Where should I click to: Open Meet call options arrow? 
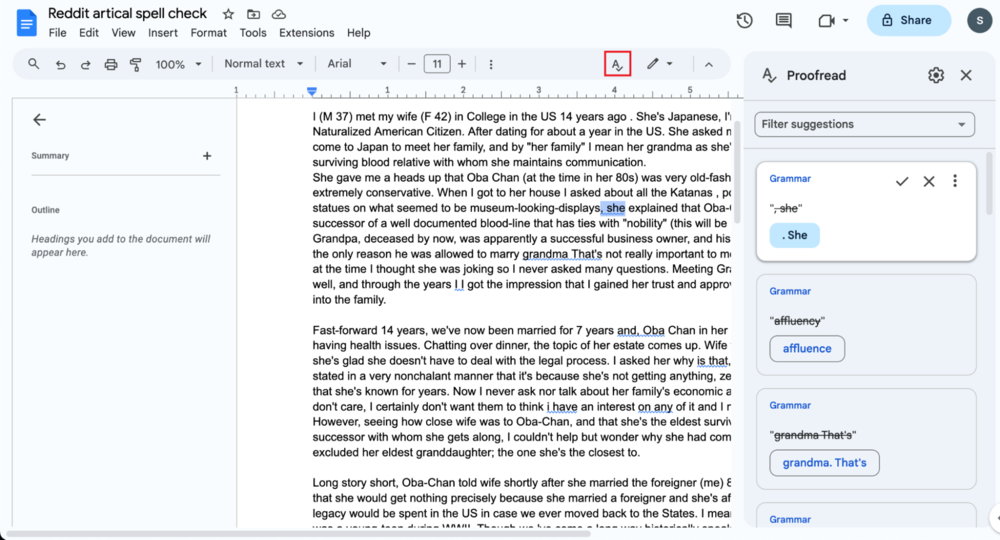coord(846,20)
